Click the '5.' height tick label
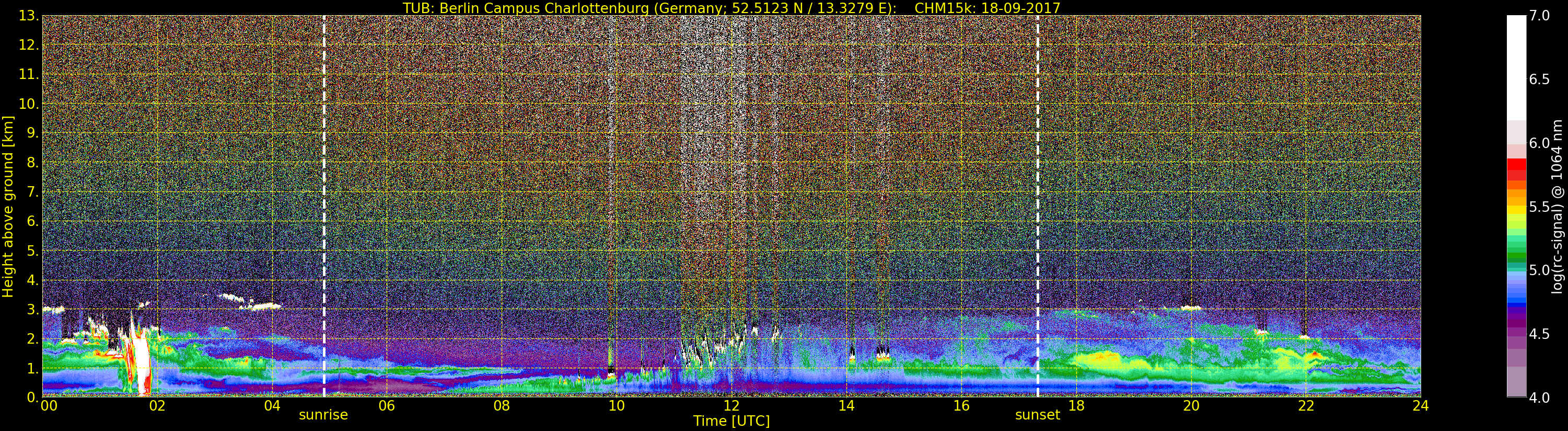Viewport: 1568px width, 431px height. (x=33, y=251)
